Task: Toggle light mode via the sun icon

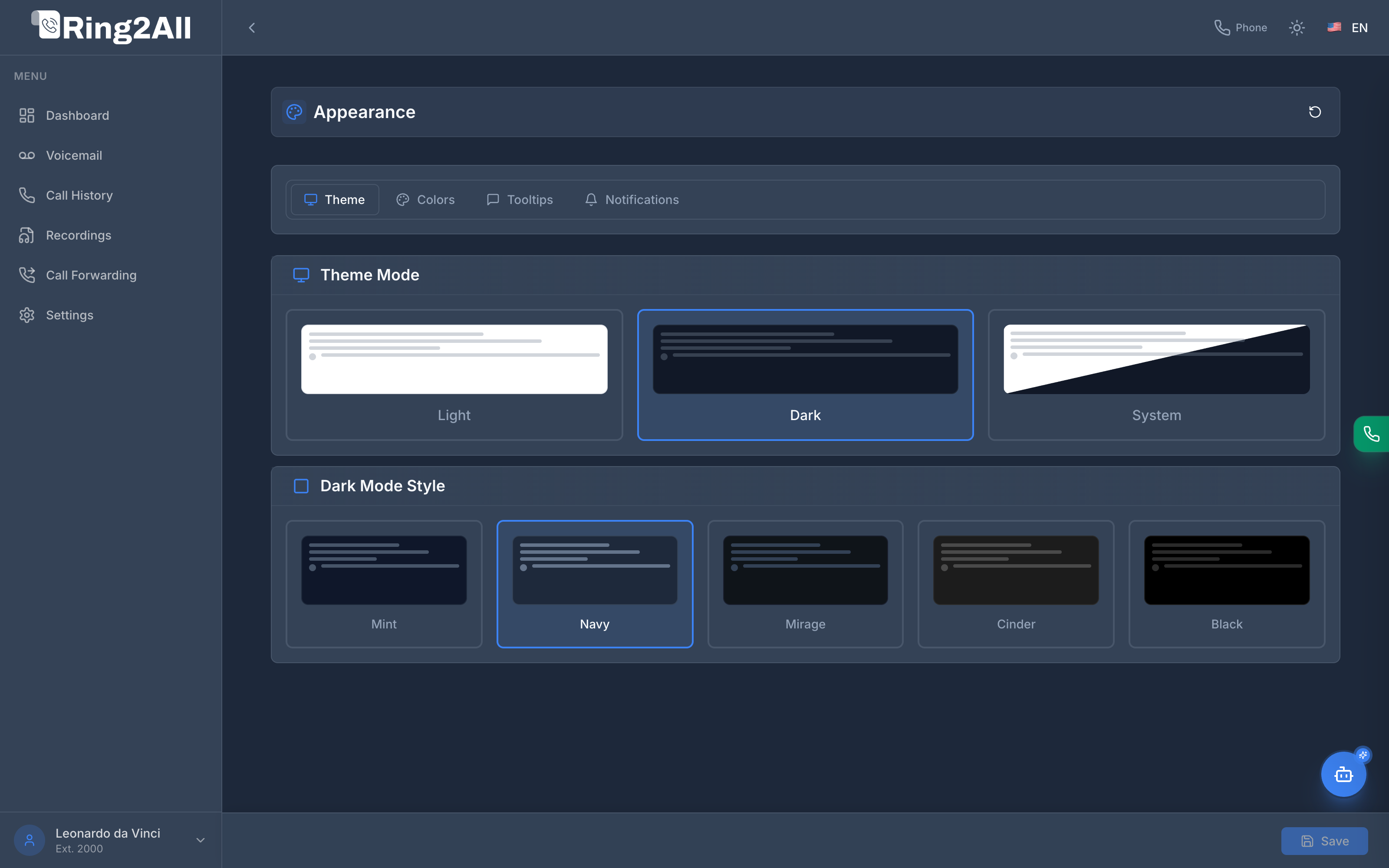Action: [1297, 27]
